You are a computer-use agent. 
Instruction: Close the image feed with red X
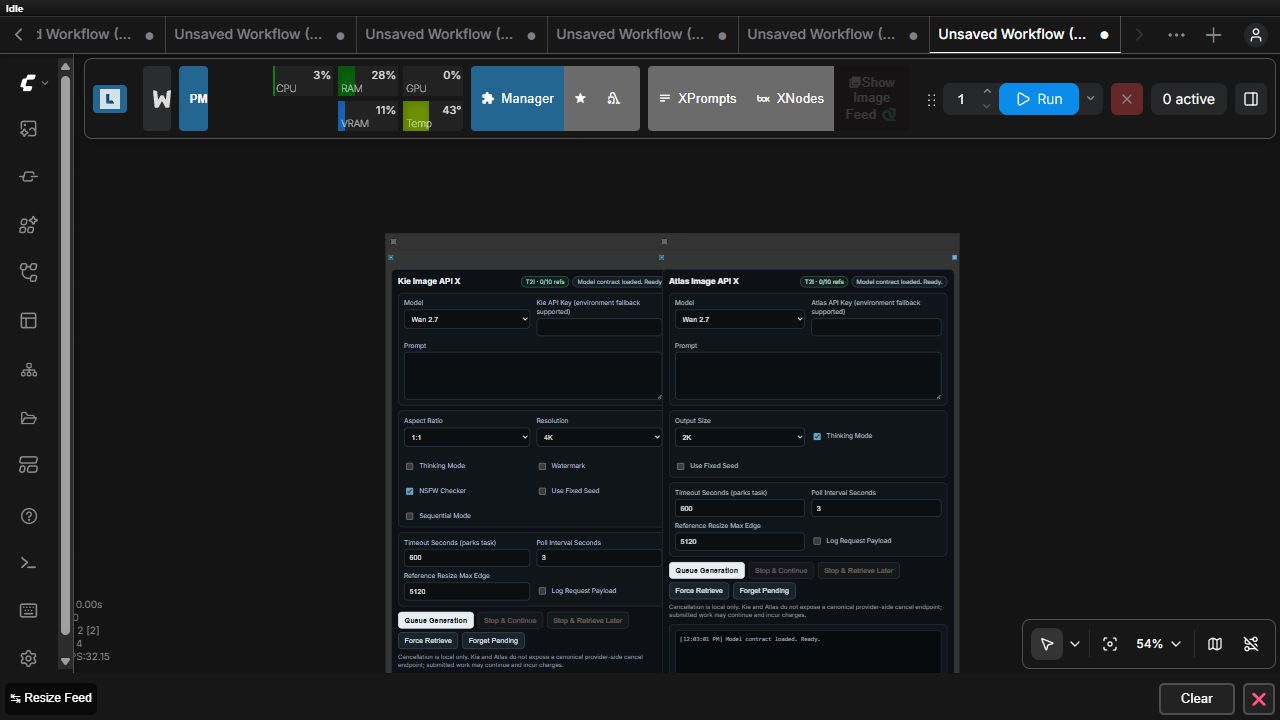click(1259, 699)
